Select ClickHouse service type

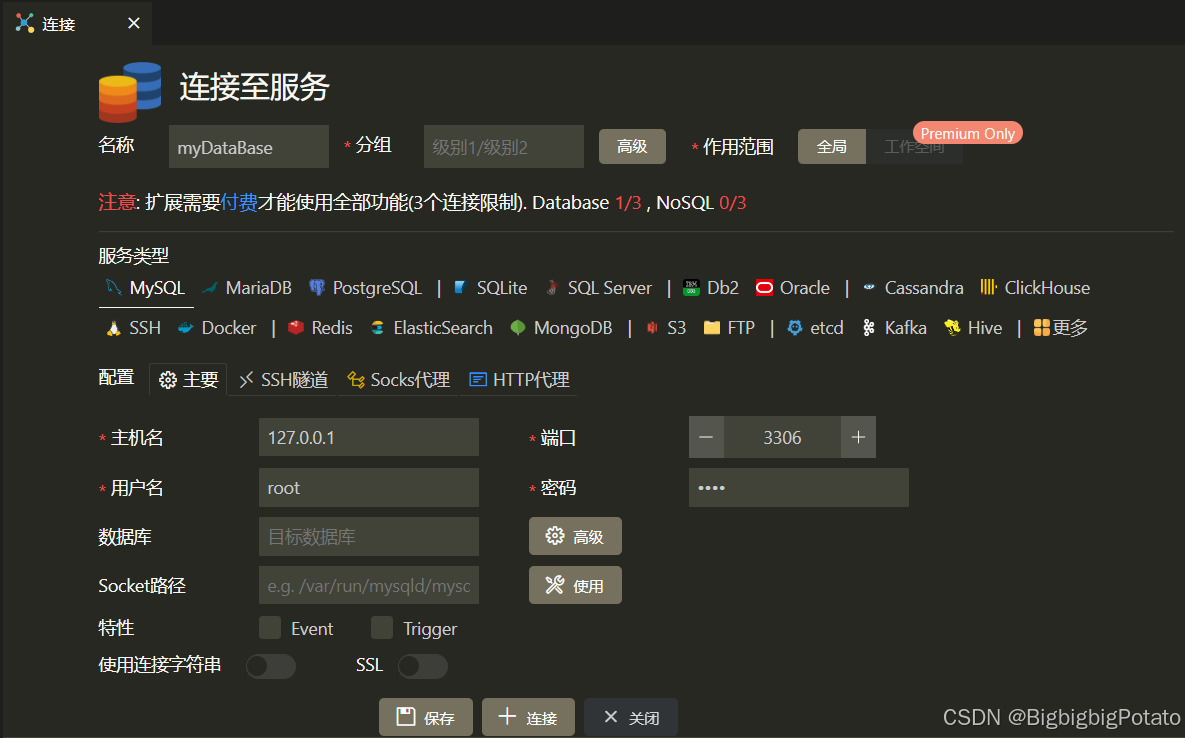(1035, 288)
